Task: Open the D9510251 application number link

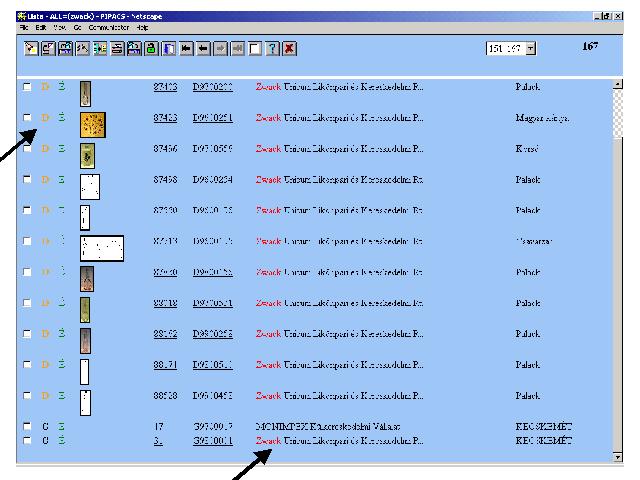Action: [213, 118]
